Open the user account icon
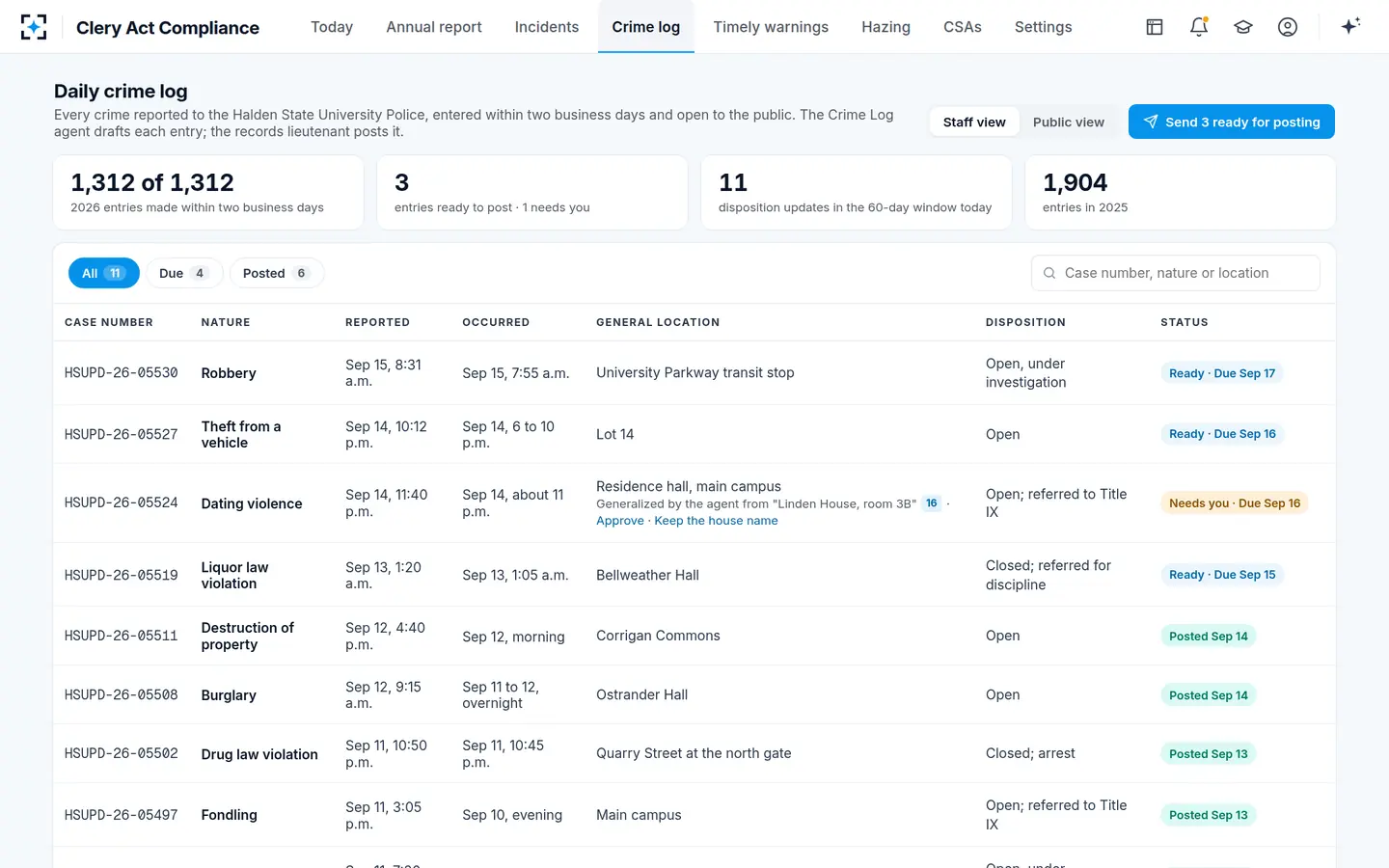This screenshot has width=1389, height=868. click(1288, 27)
